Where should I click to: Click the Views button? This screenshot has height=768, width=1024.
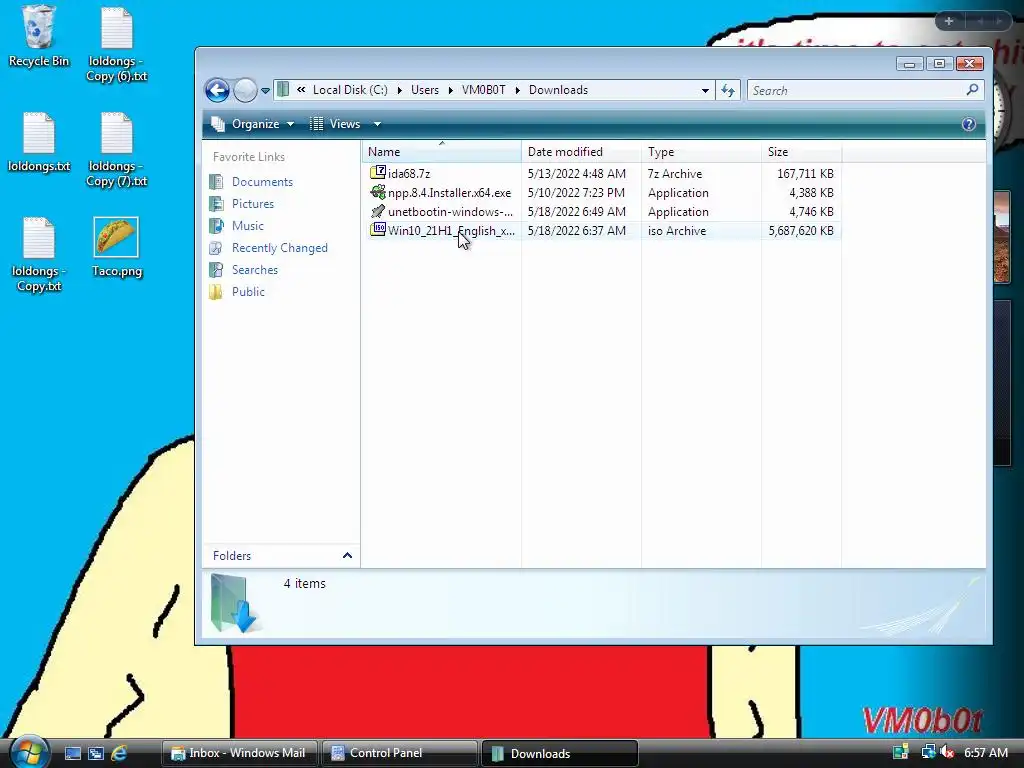(x=336, y=123)
